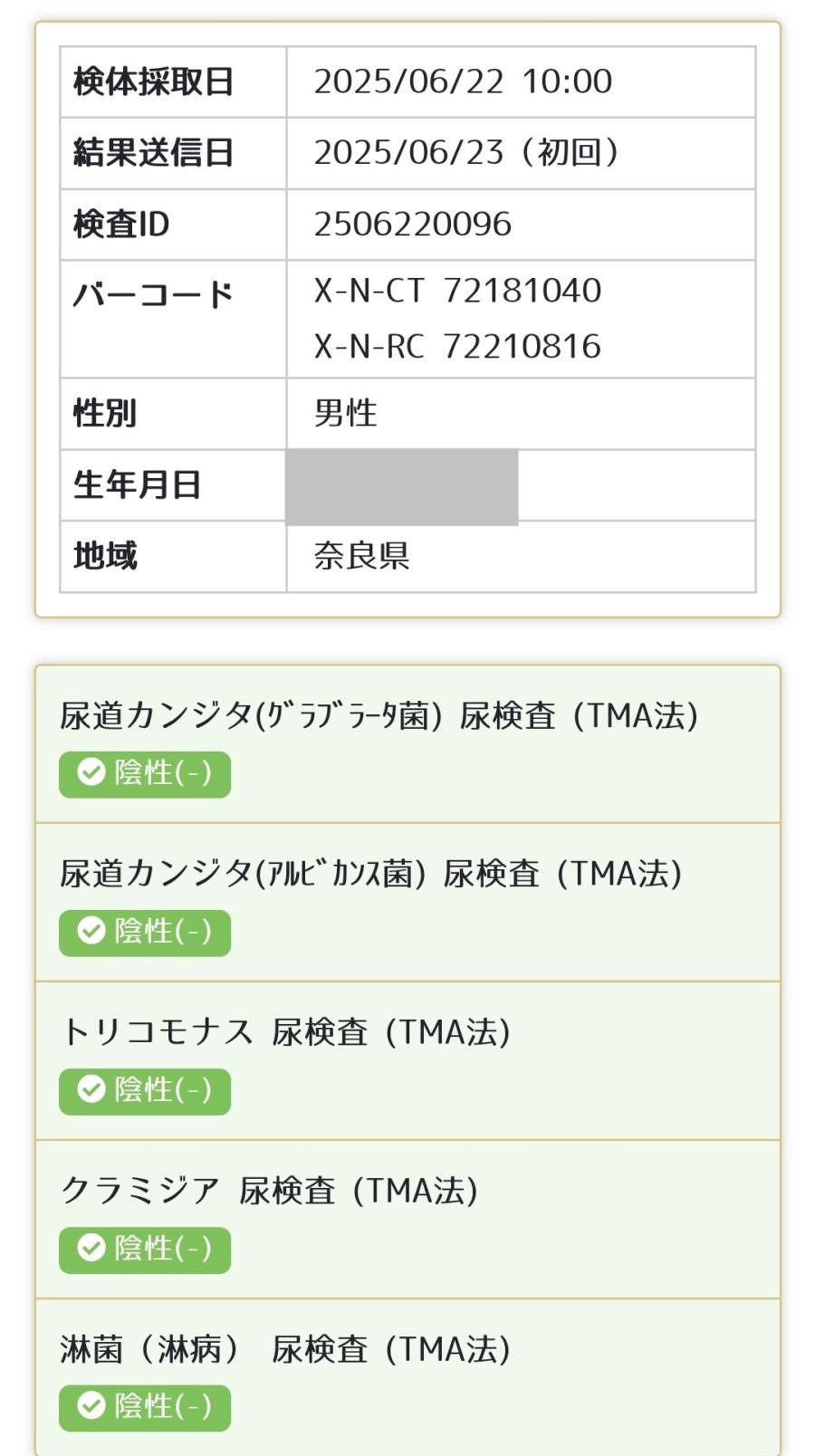Click checkmark icon on Trichomonas negative badge
The width and height of the screenshot is (815, 1456).
pyautogui.click(x=91, y=1089)
